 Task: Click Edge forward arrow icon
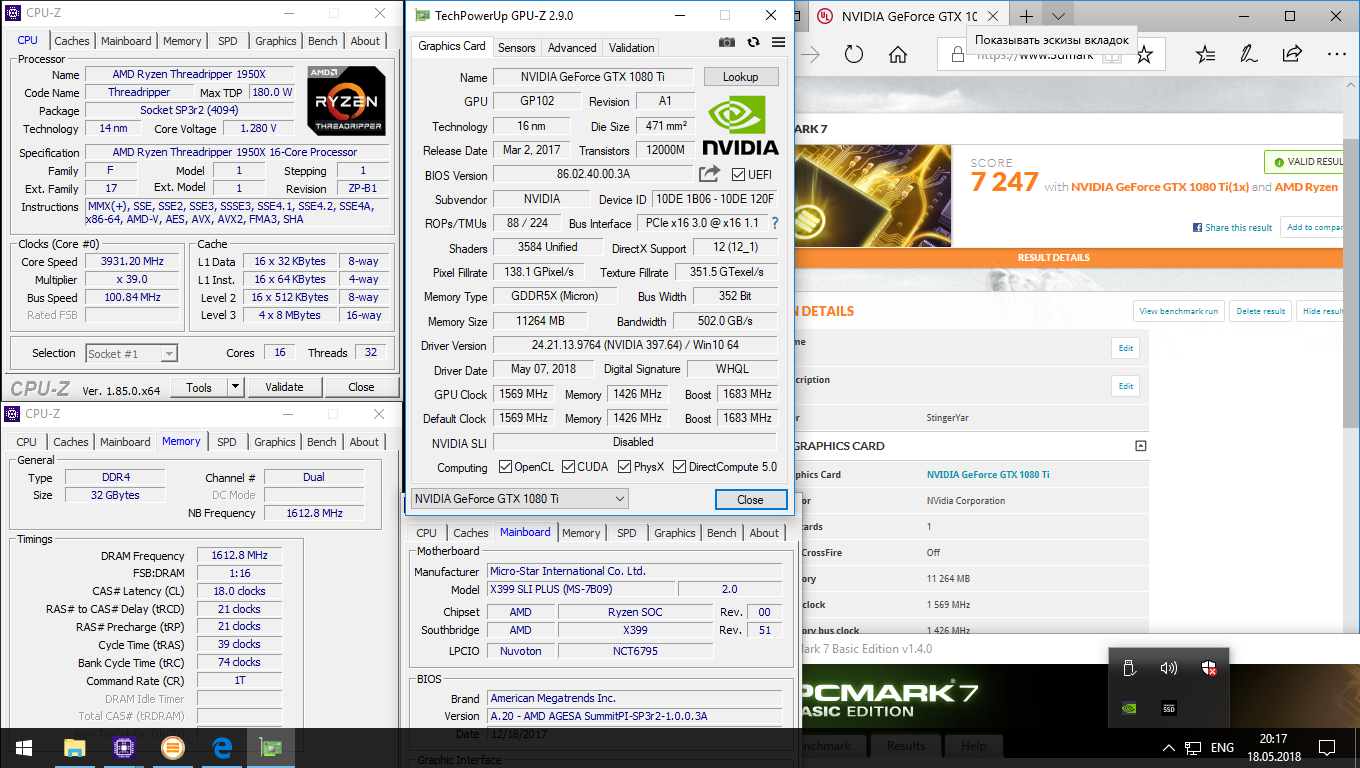coord(812,55)
